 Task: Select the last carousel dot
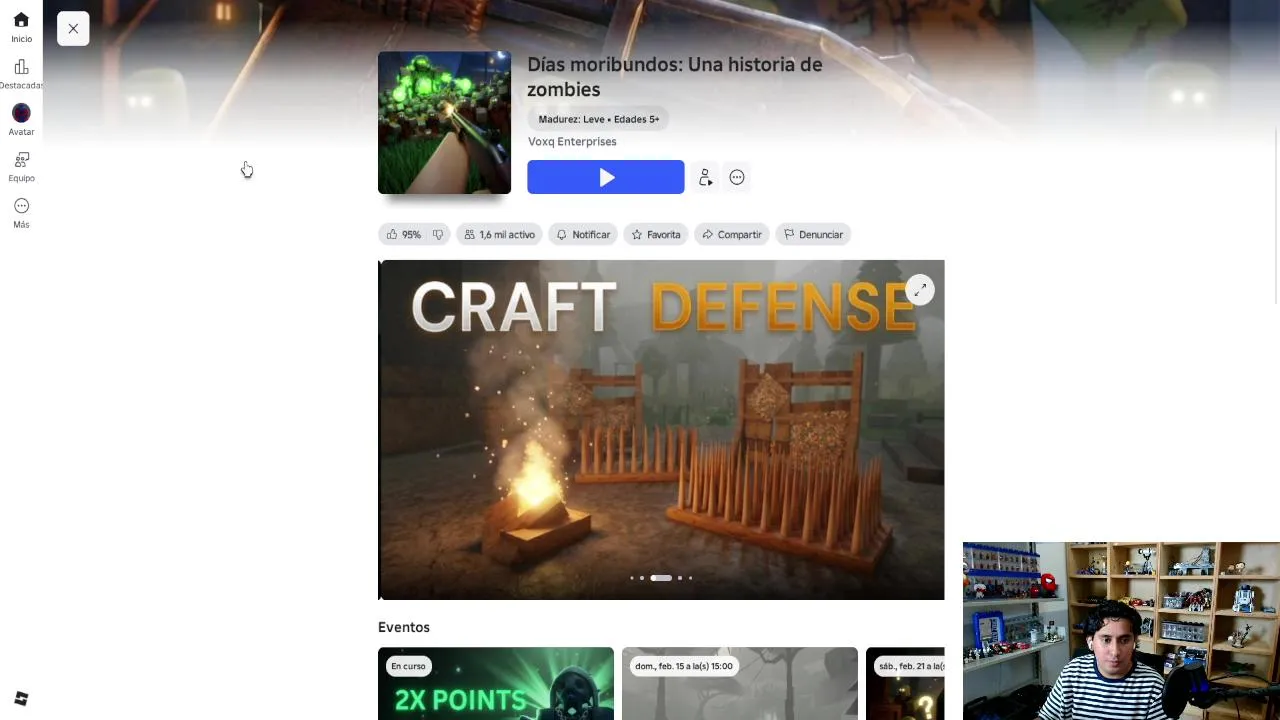coord(690,578)
